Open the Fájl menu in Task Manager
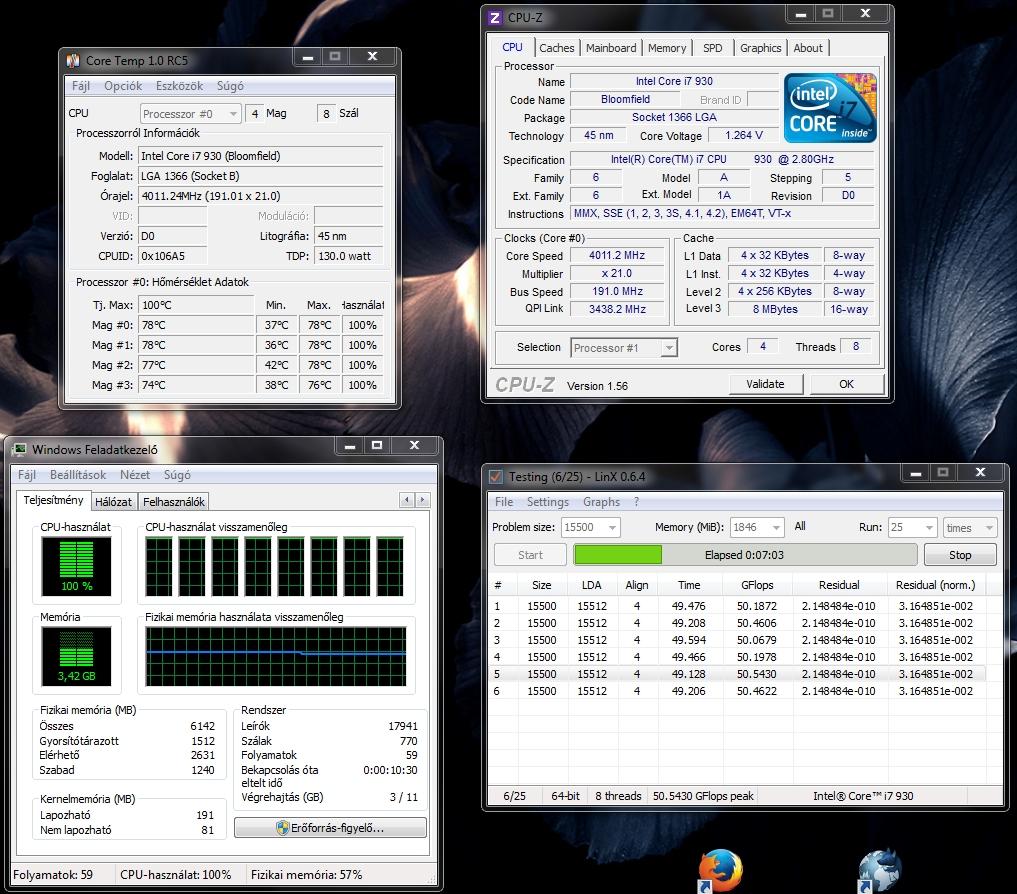 click(27, 475)
